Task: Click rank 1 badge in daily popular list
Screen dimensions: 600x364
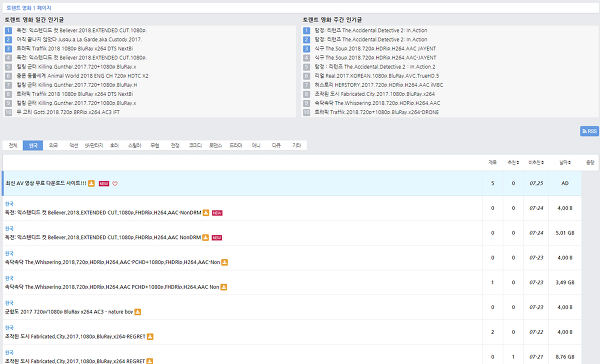Action: pyautogui.click(x=8, y=31)
